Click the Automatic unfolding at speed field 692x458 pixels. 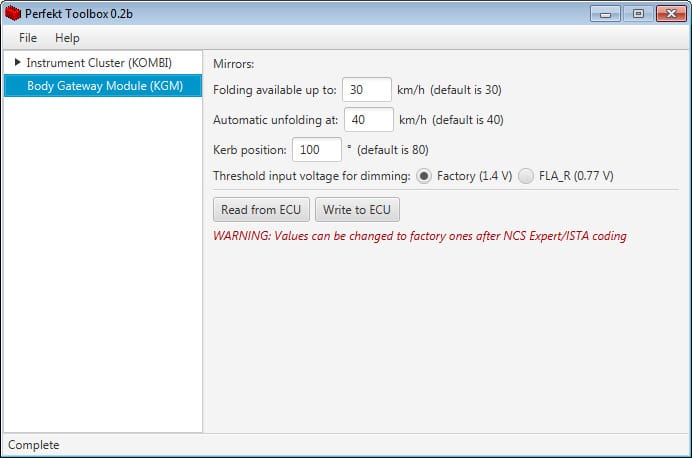point(368,120)
